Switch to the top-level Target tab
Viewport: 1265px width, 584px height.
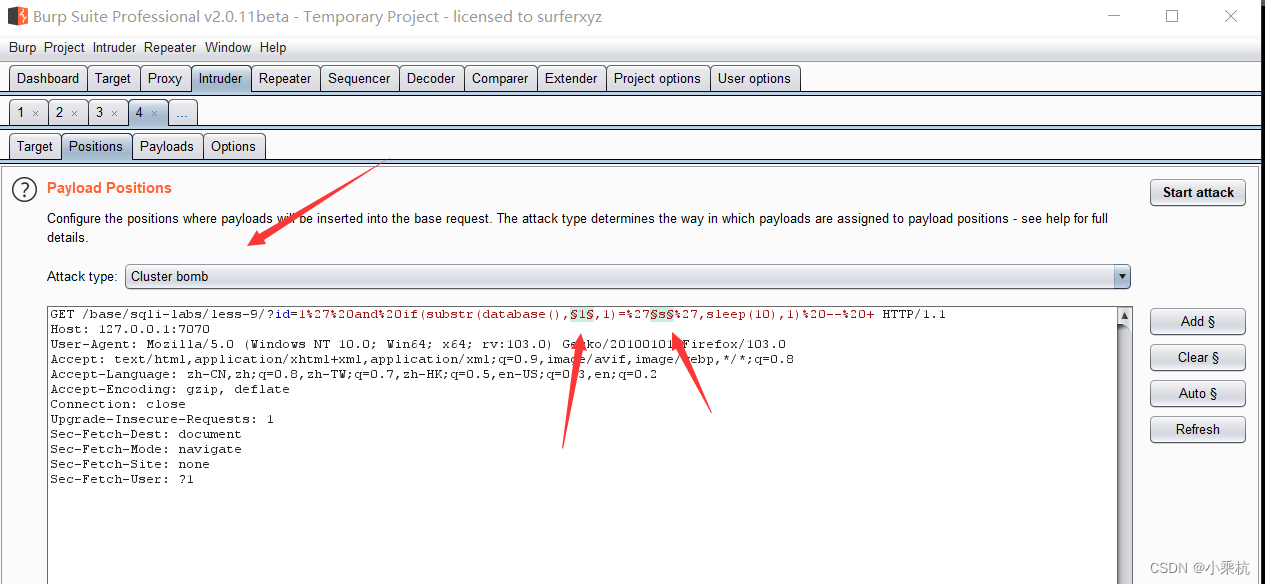[x=113, y=79]
